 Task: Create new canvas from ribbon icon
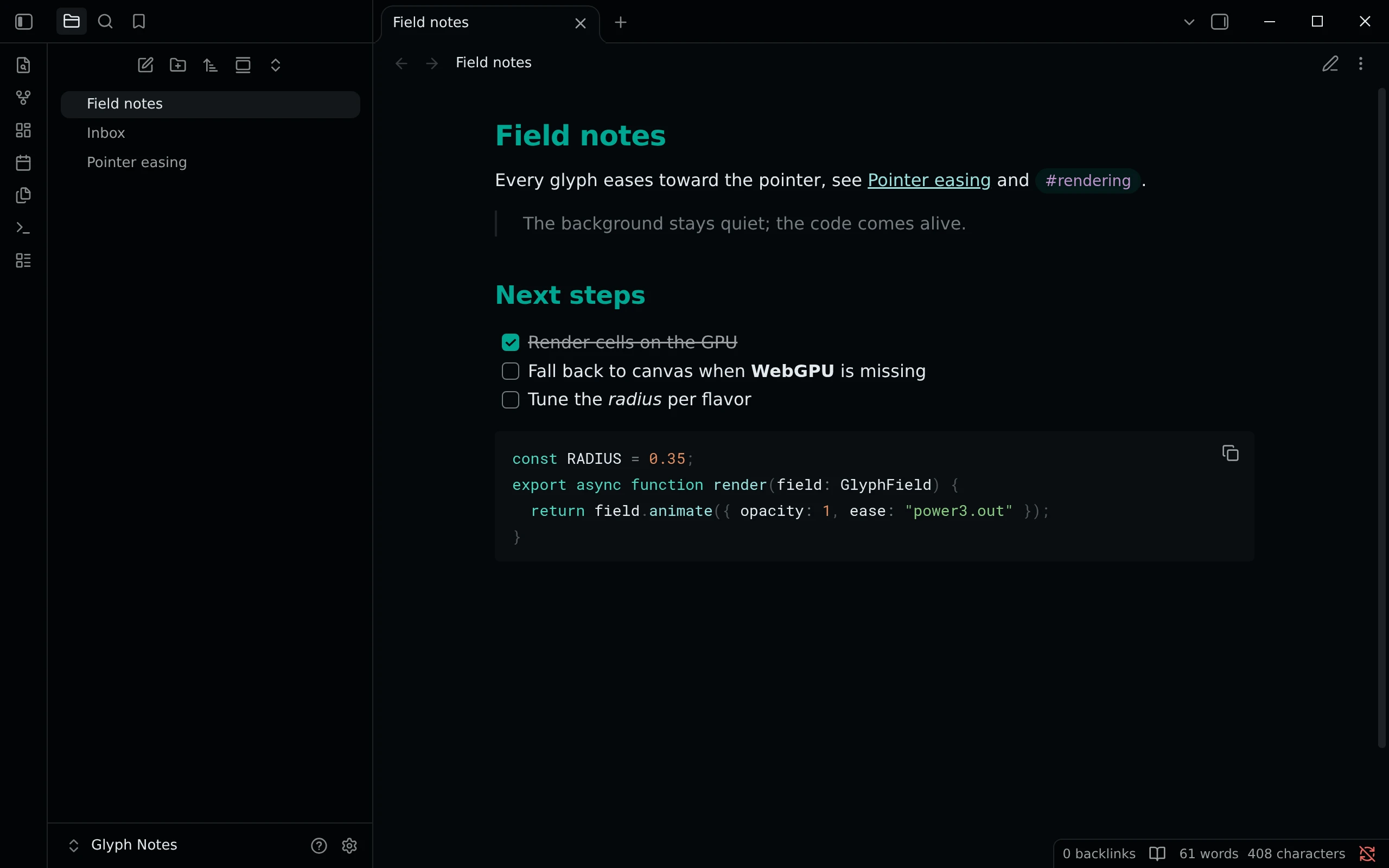(23, 130)
